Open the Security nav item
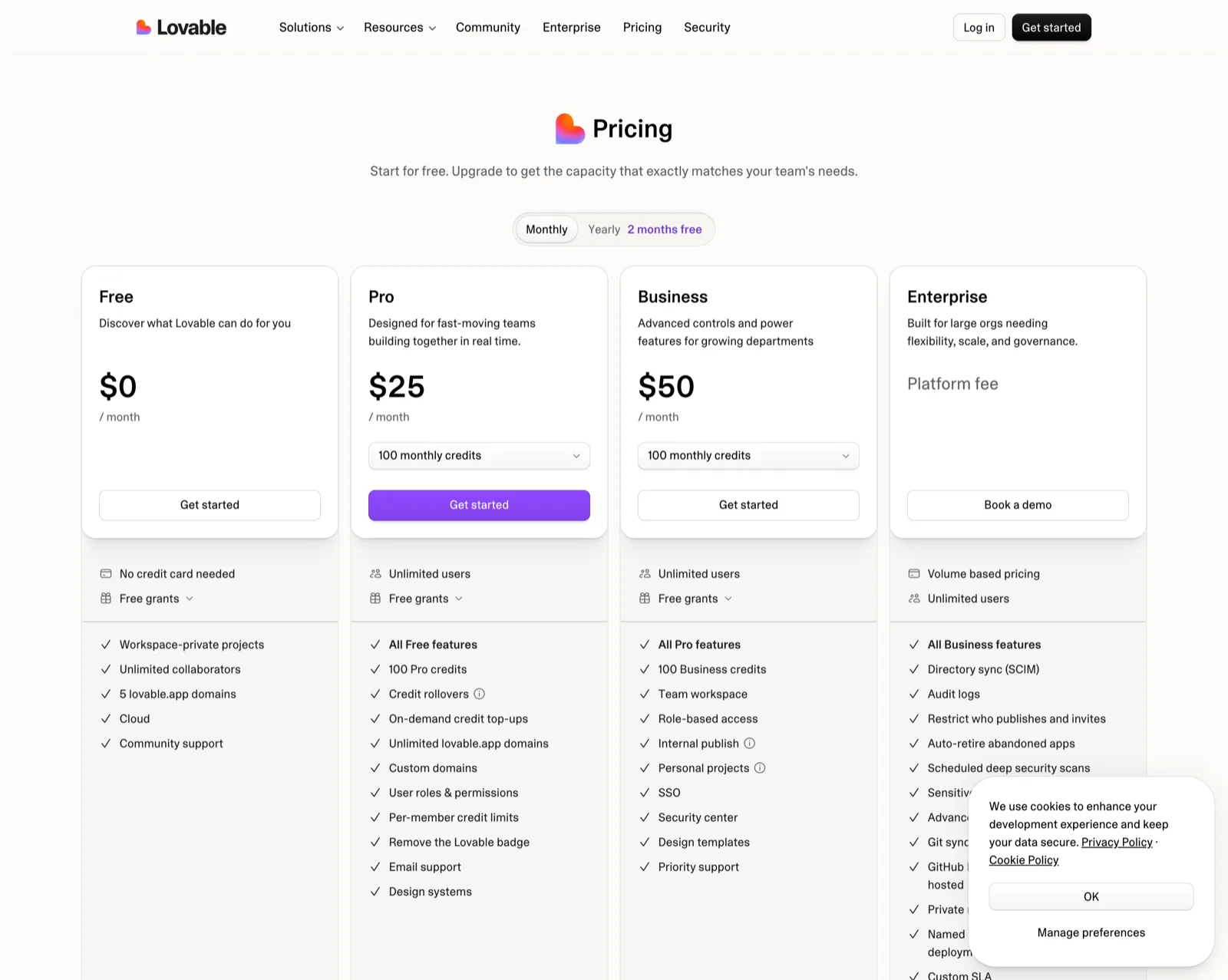The height and width of the screenshot is (980, 1228). [707, 28]
